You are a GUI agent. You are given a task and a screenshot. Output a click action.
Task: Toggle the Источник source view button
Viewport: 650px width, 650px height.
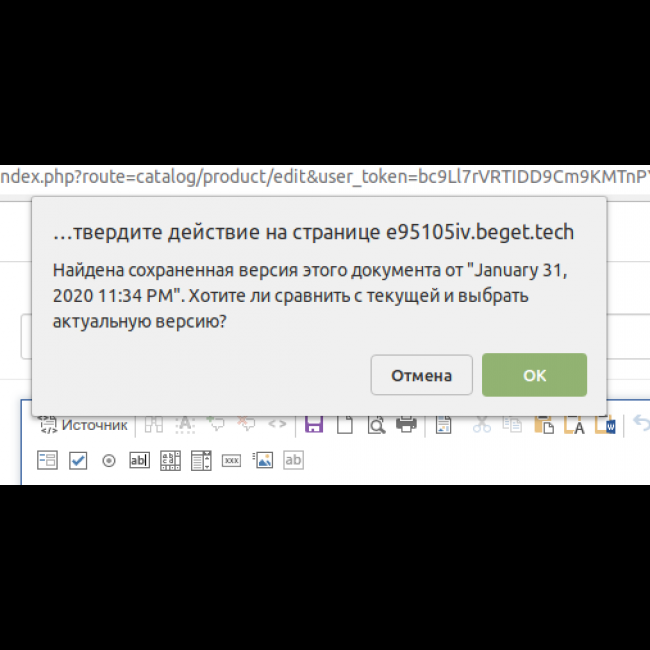pos(84,425)
